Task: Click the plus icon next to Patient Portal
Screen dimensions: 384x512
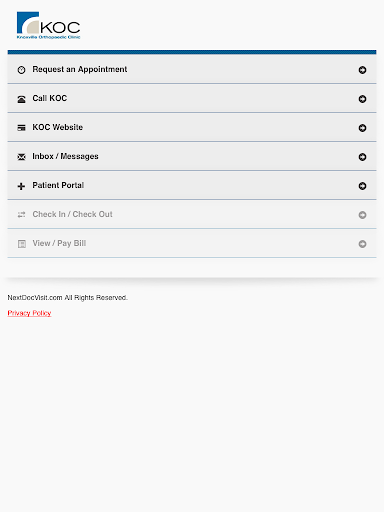Action: pos(21,186)
